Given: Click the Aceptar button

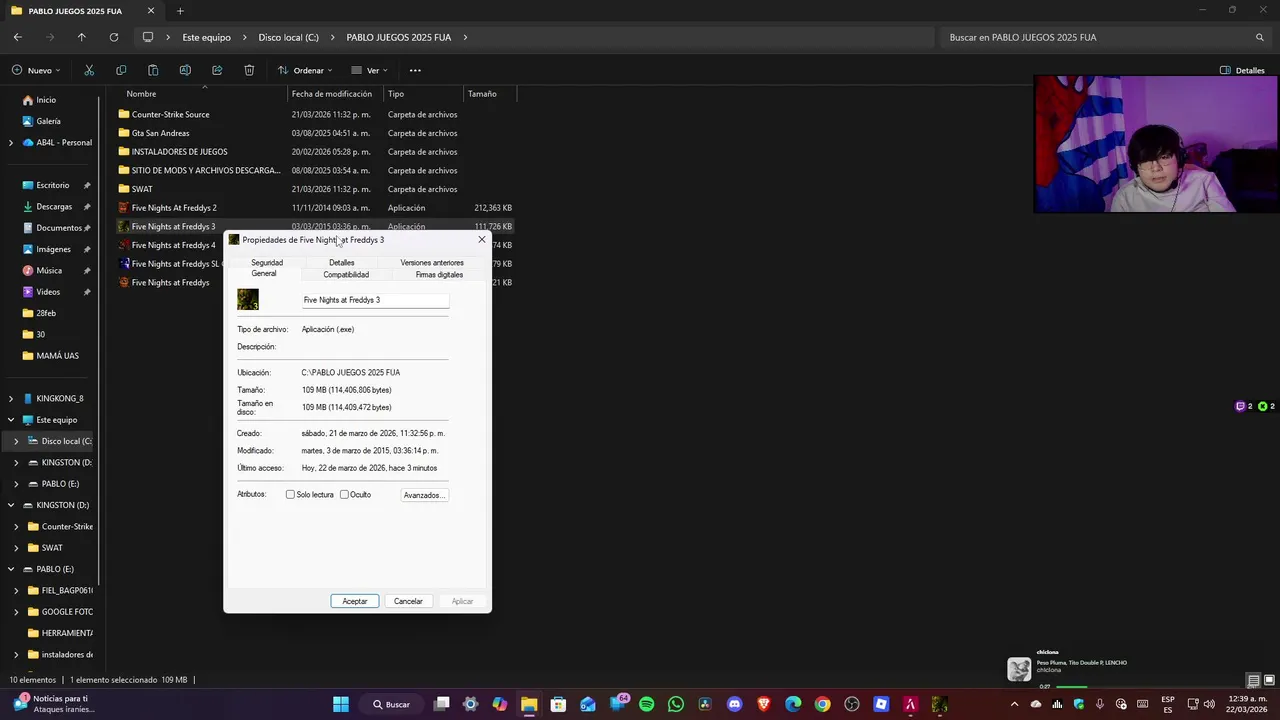Looking at the screenshot, I should [x=355, y=601].
